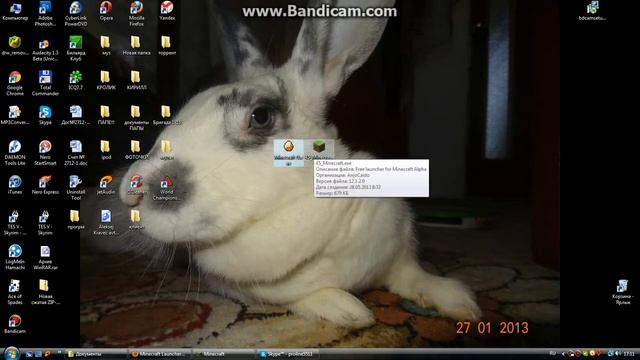Viewport: 640px width, 360px height.
Task: Open the Бильярд Клуб shortcut
Action: coord(76,48)
